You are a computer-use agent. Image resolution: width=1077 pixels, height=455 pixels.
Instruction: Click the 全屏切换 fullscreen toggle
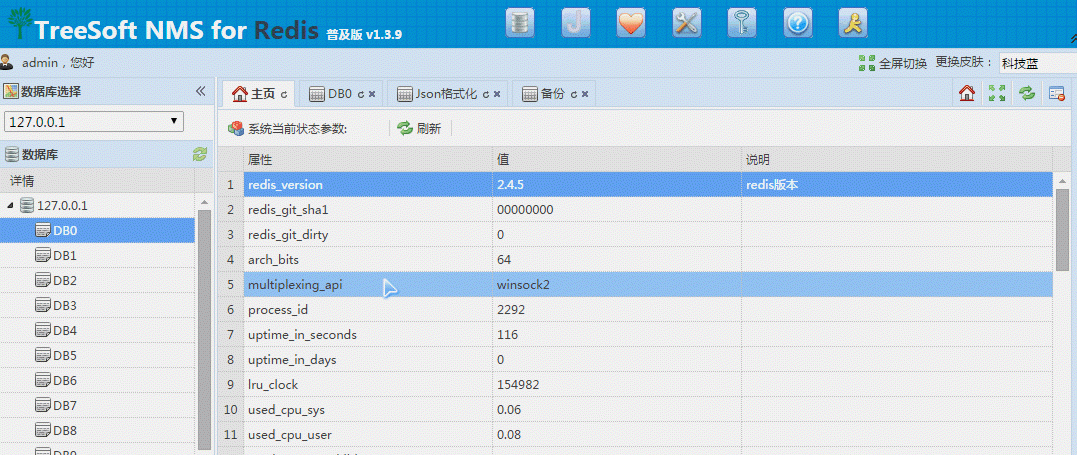click(x=893, y=63)
